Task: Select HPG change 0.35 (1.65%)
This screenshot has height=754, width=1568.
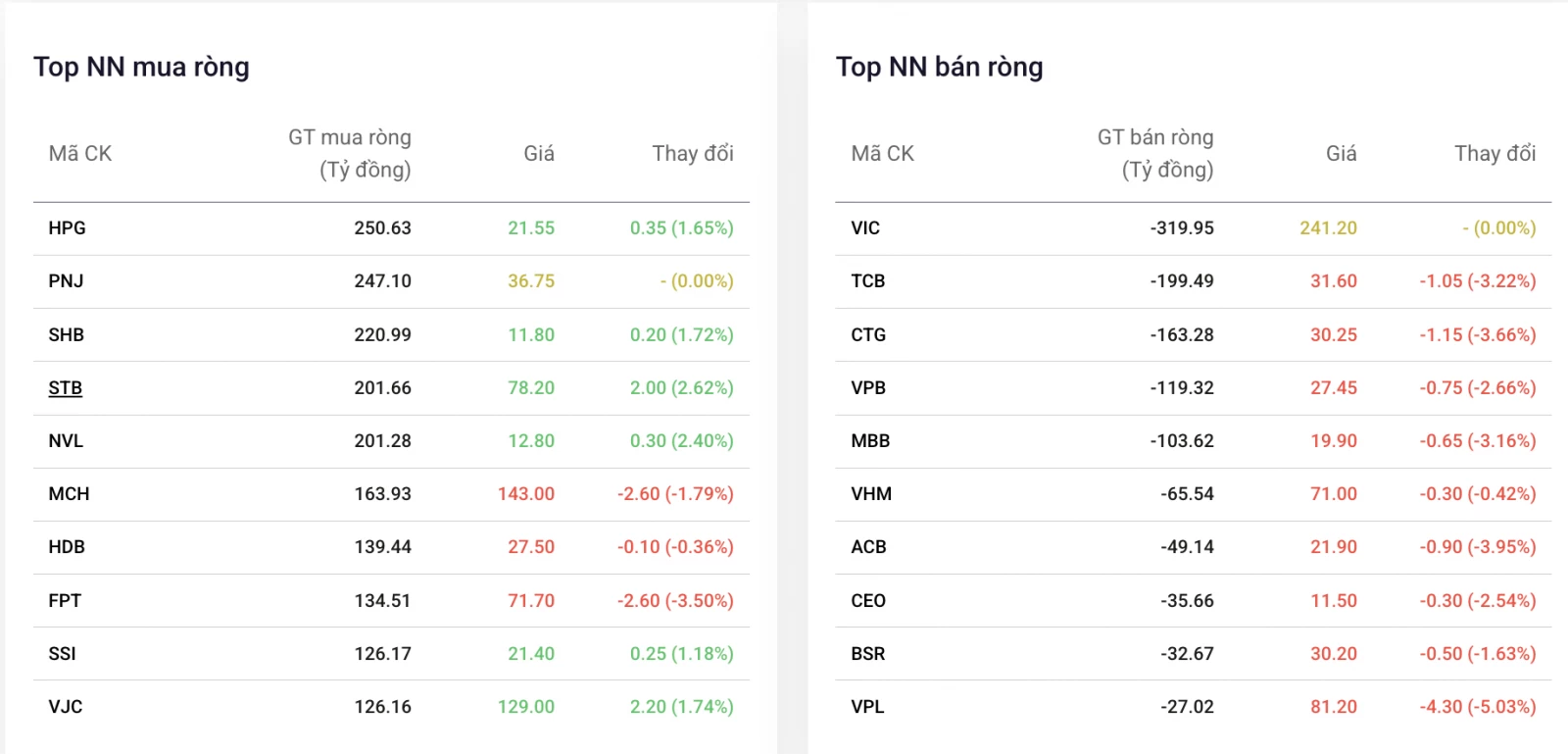Action: pyautogui.click(x=682, y=228)
